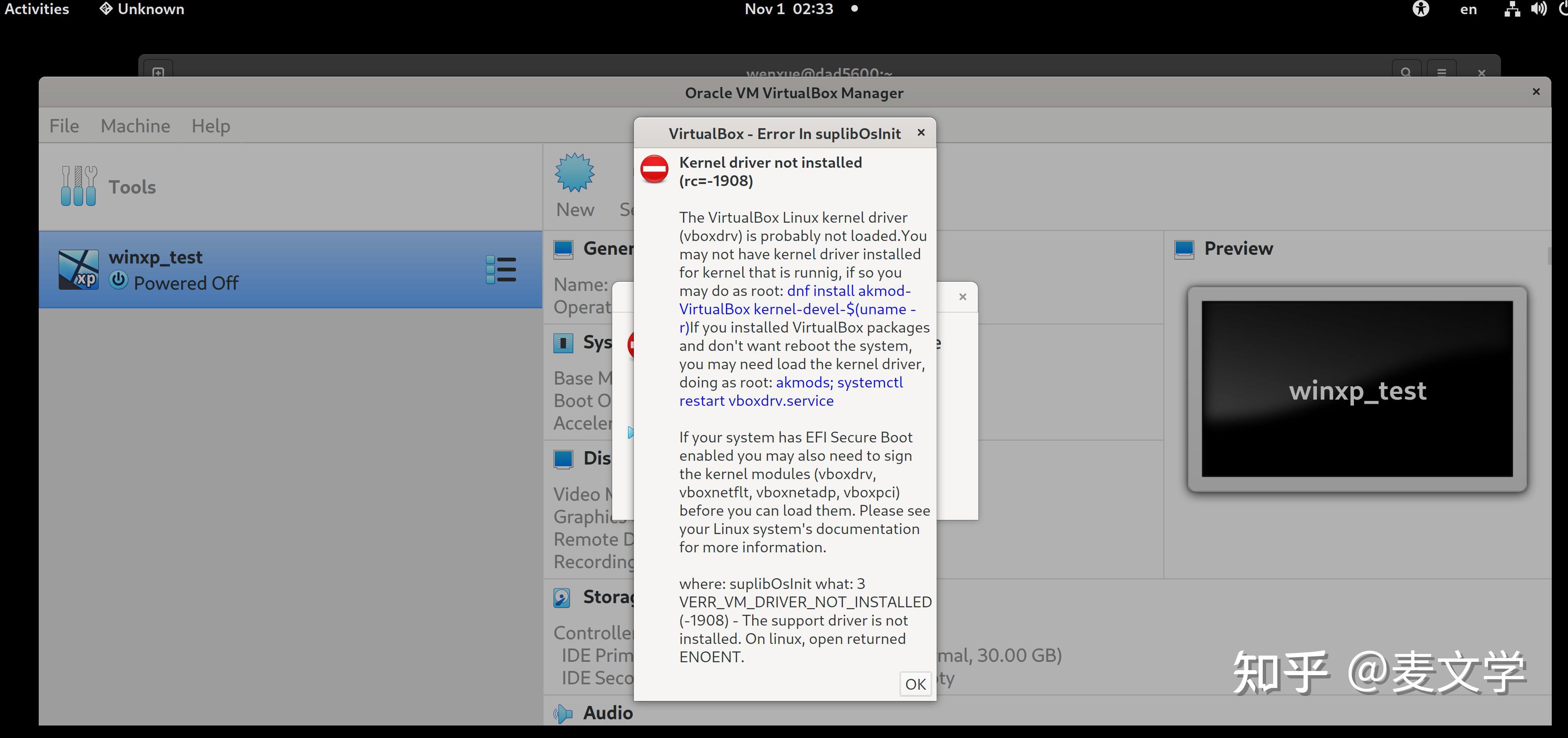Click the System section icon
Image resolution: width=1568 pixels, height=738 pixels.
pos(563,343)
